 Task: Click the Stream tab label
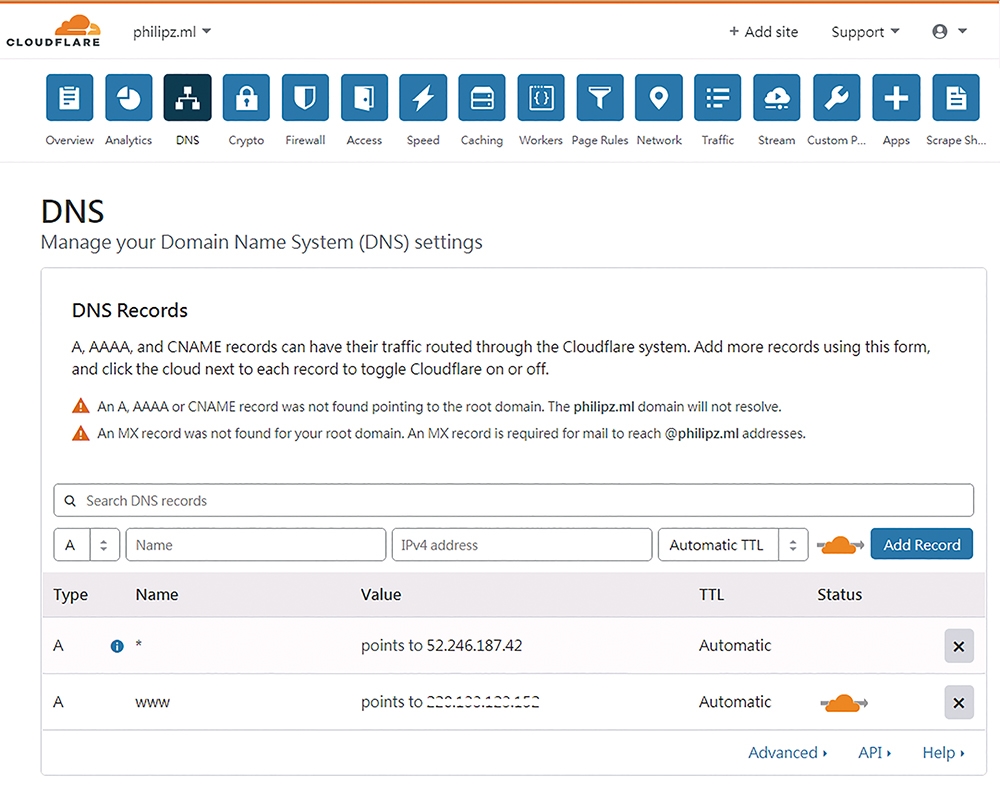(x=776, y=140)
